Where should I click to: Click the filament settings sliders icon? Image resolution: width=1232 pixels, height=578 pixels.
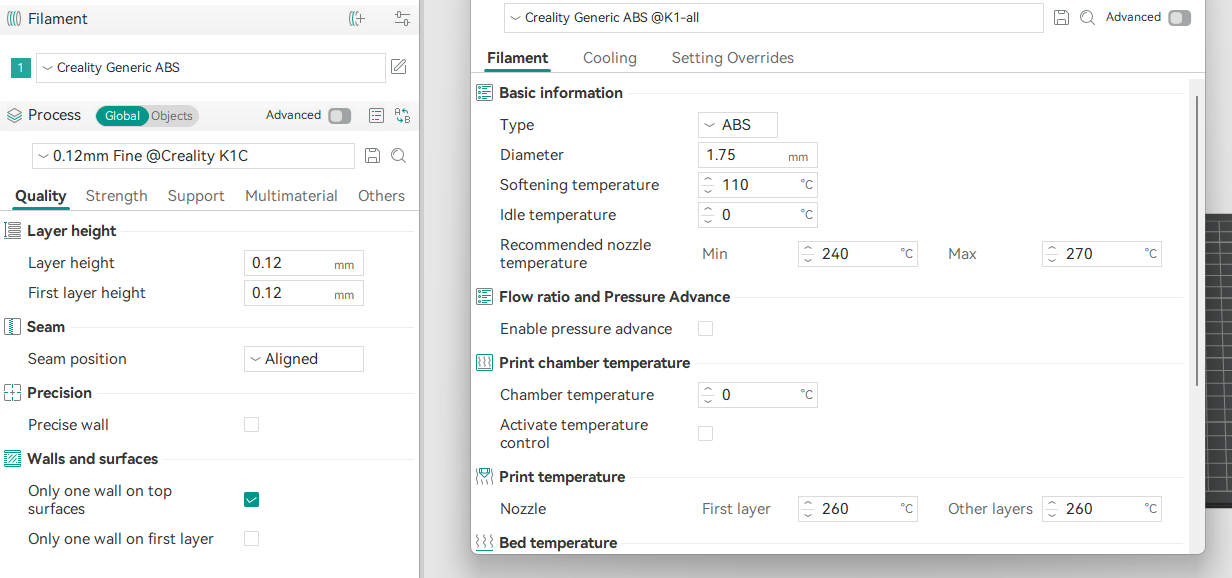point(402,19)
